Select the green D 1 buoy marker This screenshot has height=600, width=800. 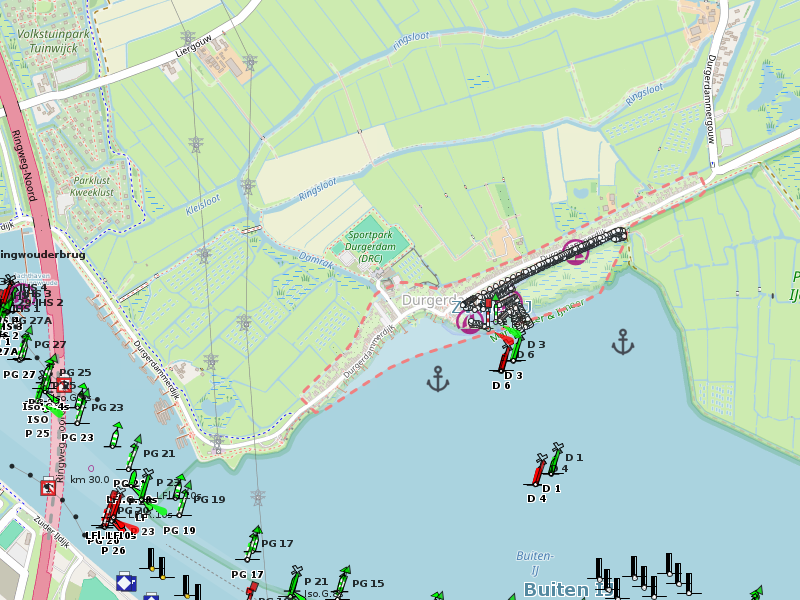coord(556,458)
